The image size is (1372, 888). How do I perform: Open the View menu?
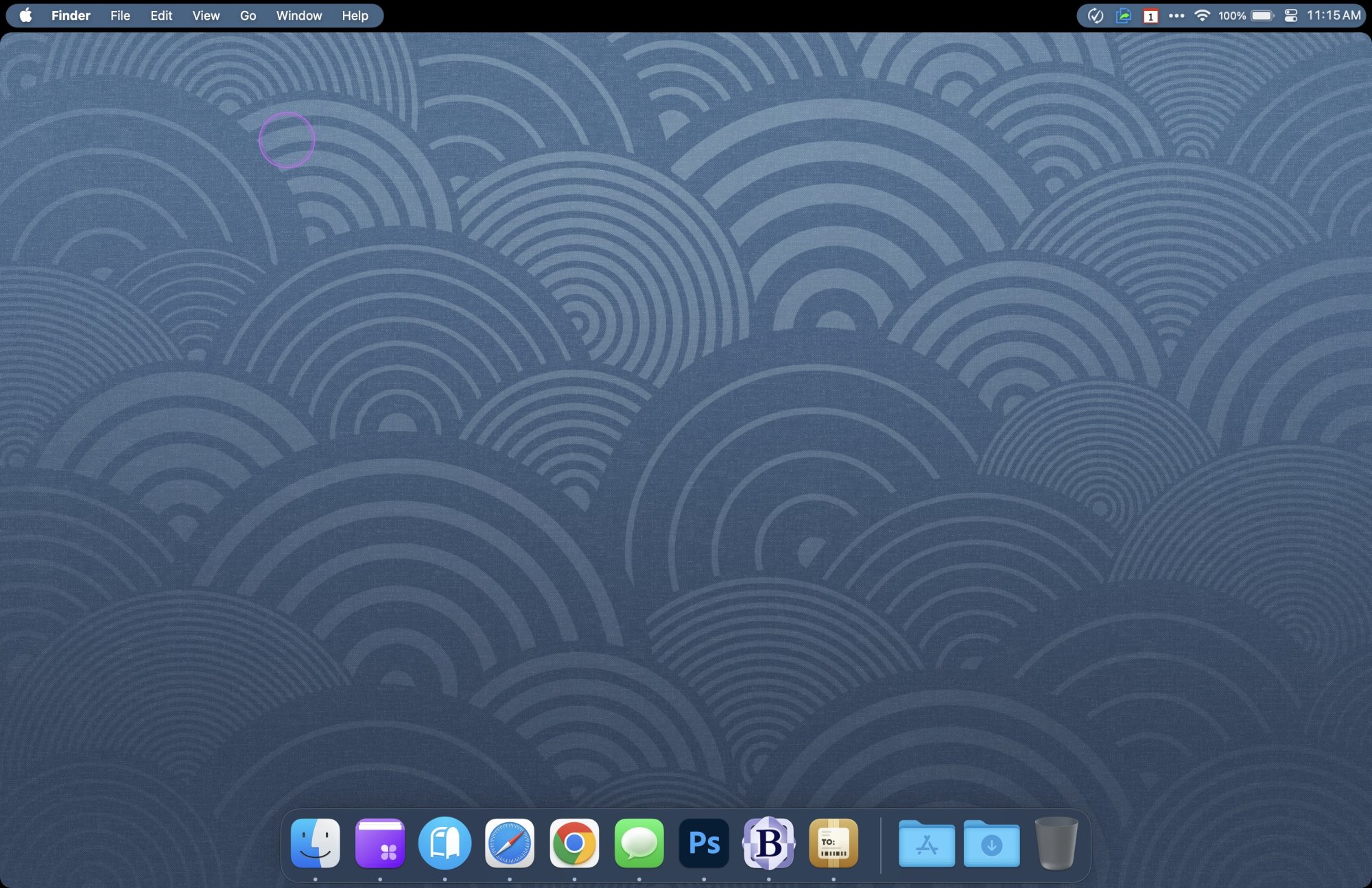point(206,15)
